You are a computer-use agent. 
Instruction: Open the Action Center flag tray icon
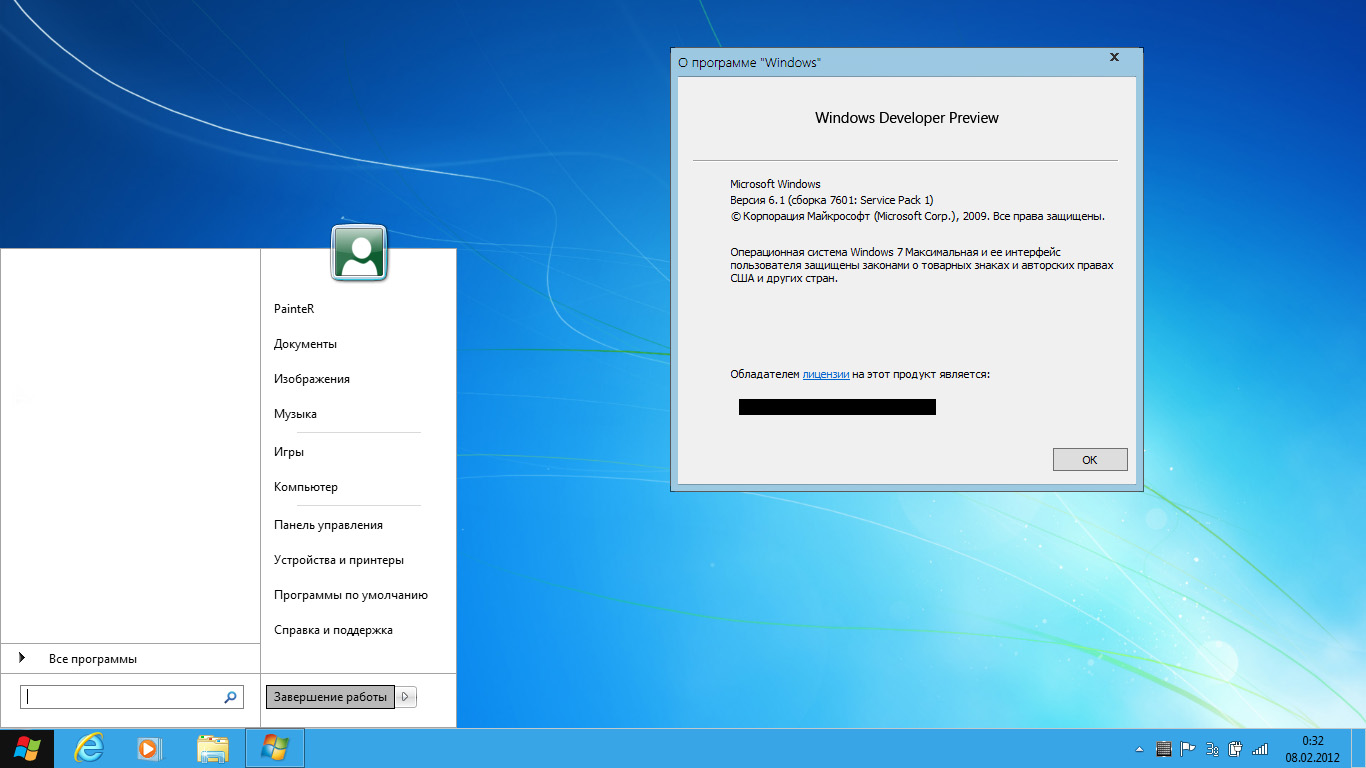pos(1188,748)
